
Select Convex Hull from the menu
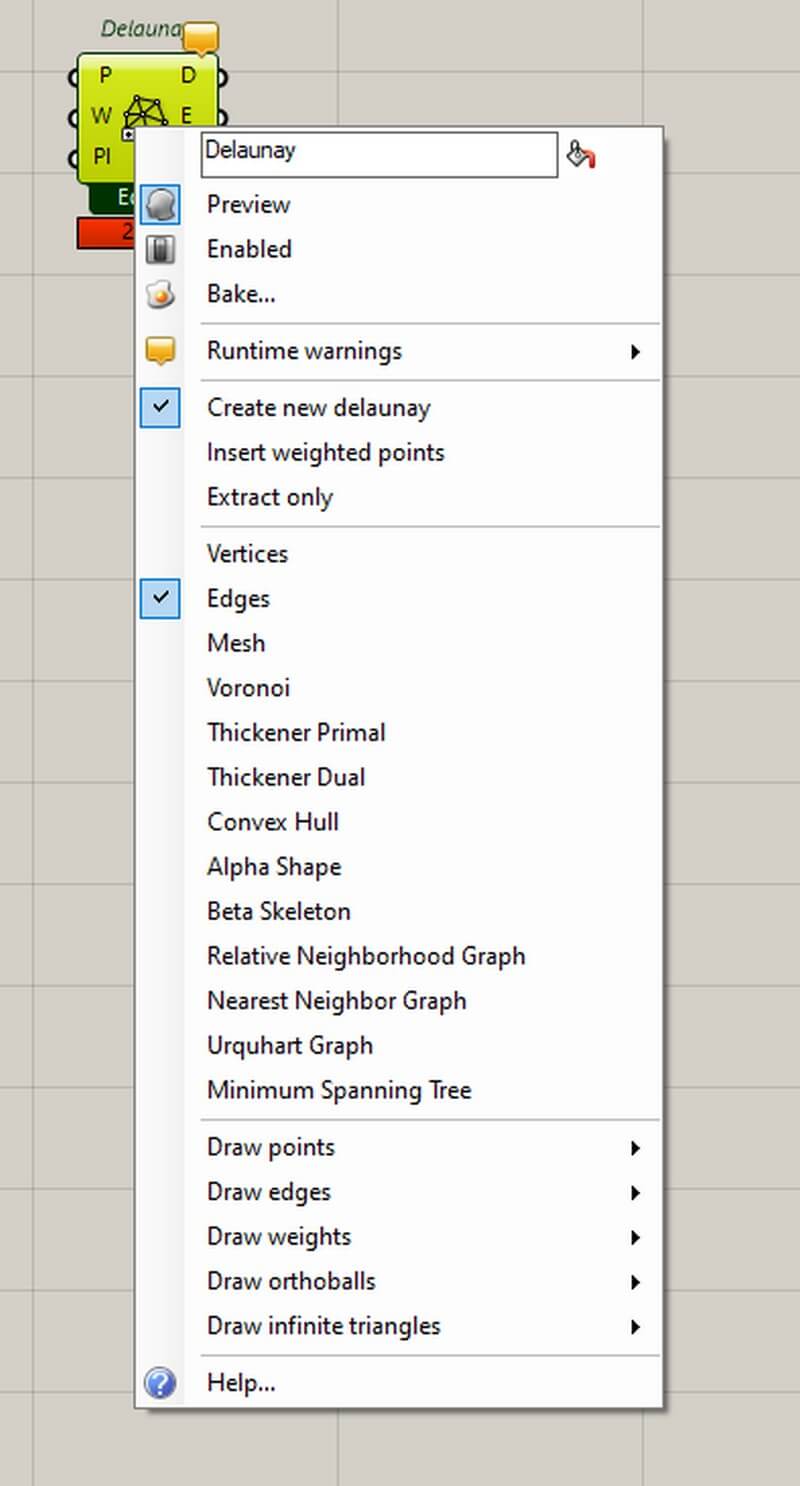(273, 822)
